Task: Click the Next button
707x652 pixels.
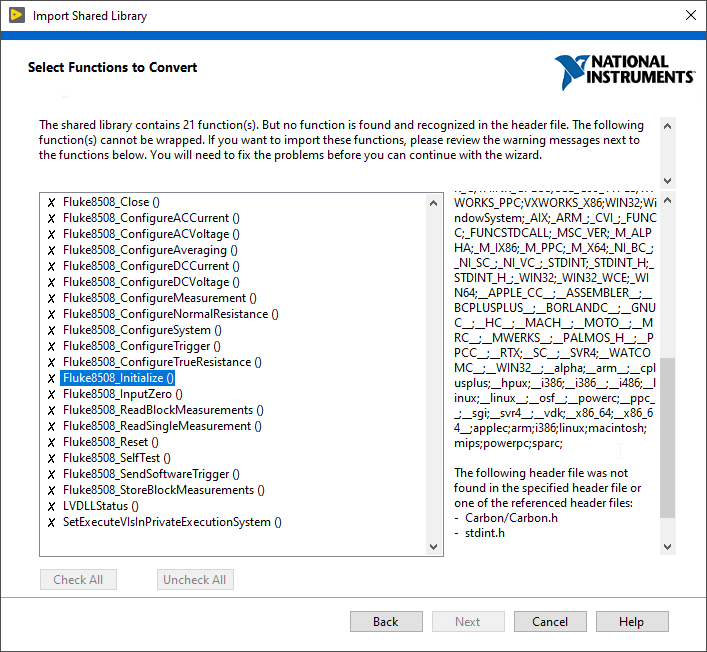Action: point(468,622)
